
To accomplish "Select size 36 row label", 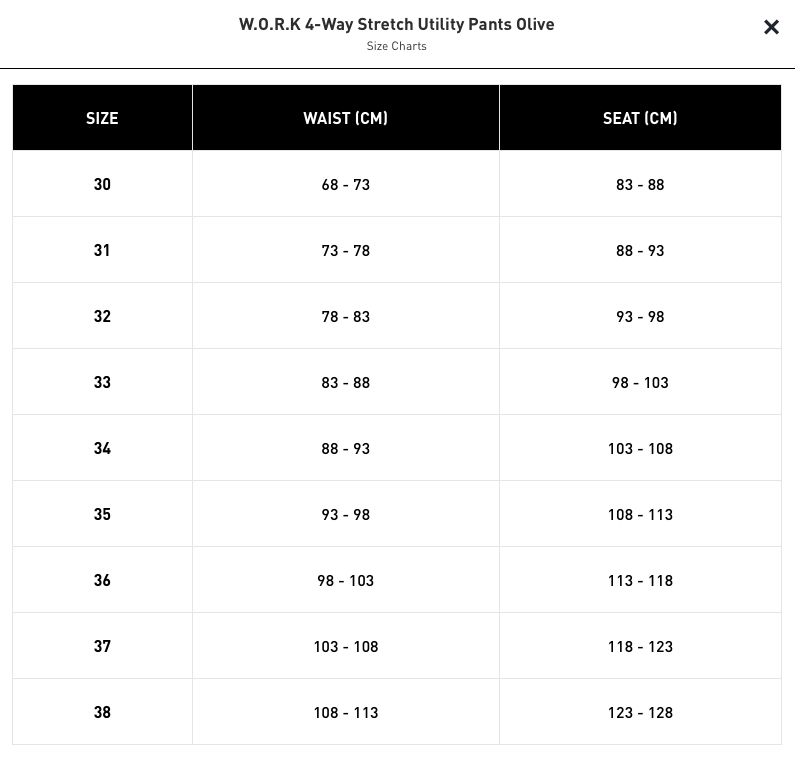I will [102, 580].
